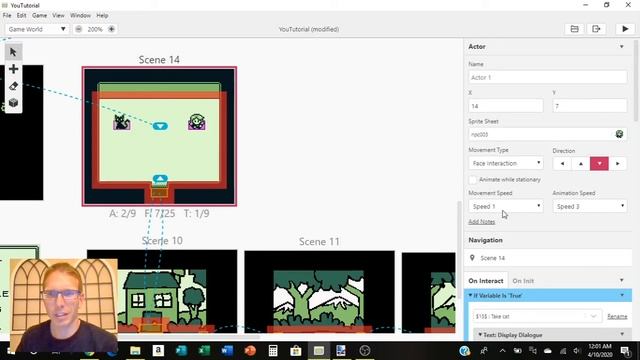This screenshot has height=360, width=640.
Task: Open Publisher from the taskbar
Action: coord(181,351)
